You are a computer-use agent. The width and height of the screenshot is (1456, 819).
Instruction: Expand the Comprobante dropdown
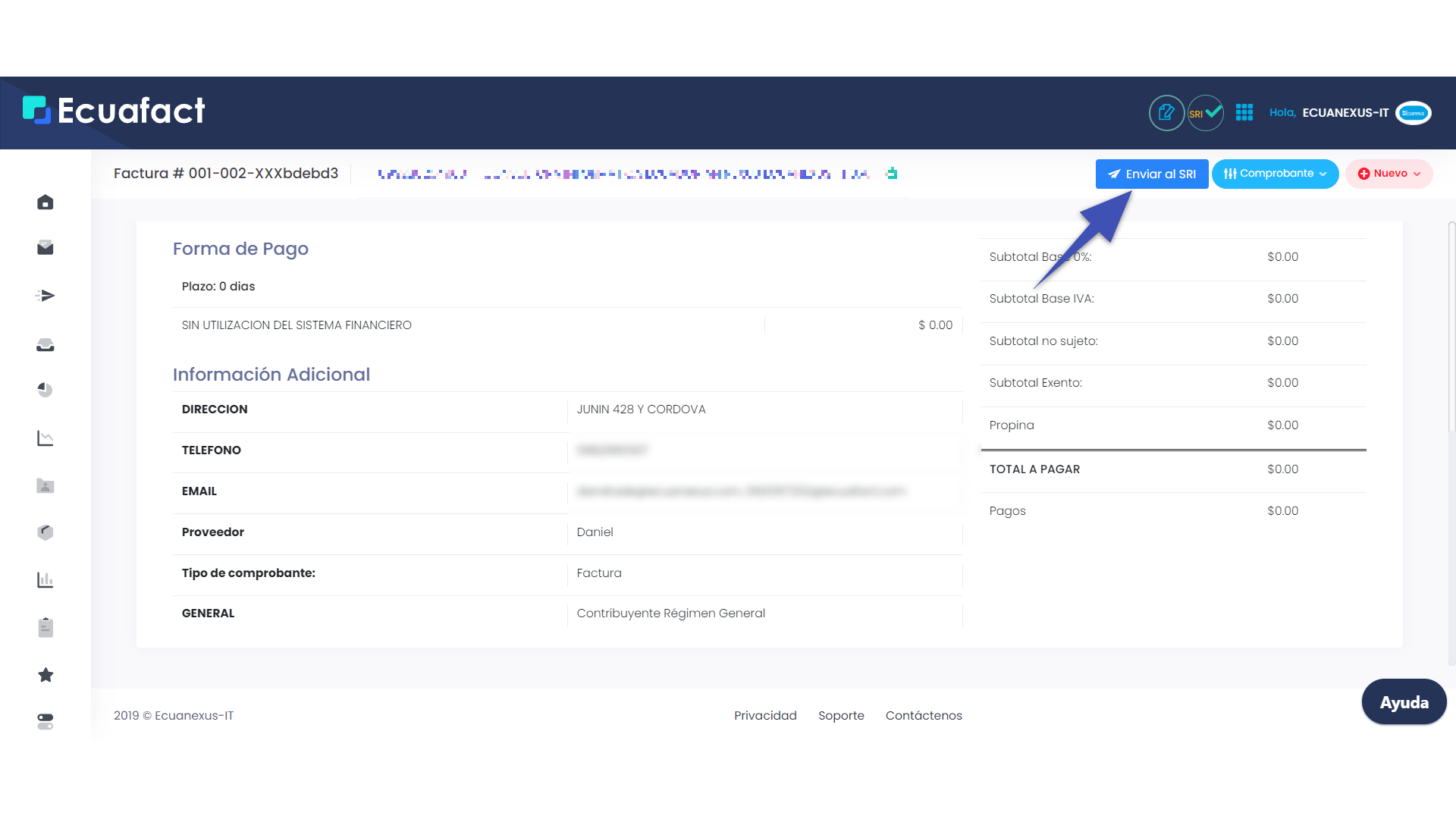(1275, 174)
